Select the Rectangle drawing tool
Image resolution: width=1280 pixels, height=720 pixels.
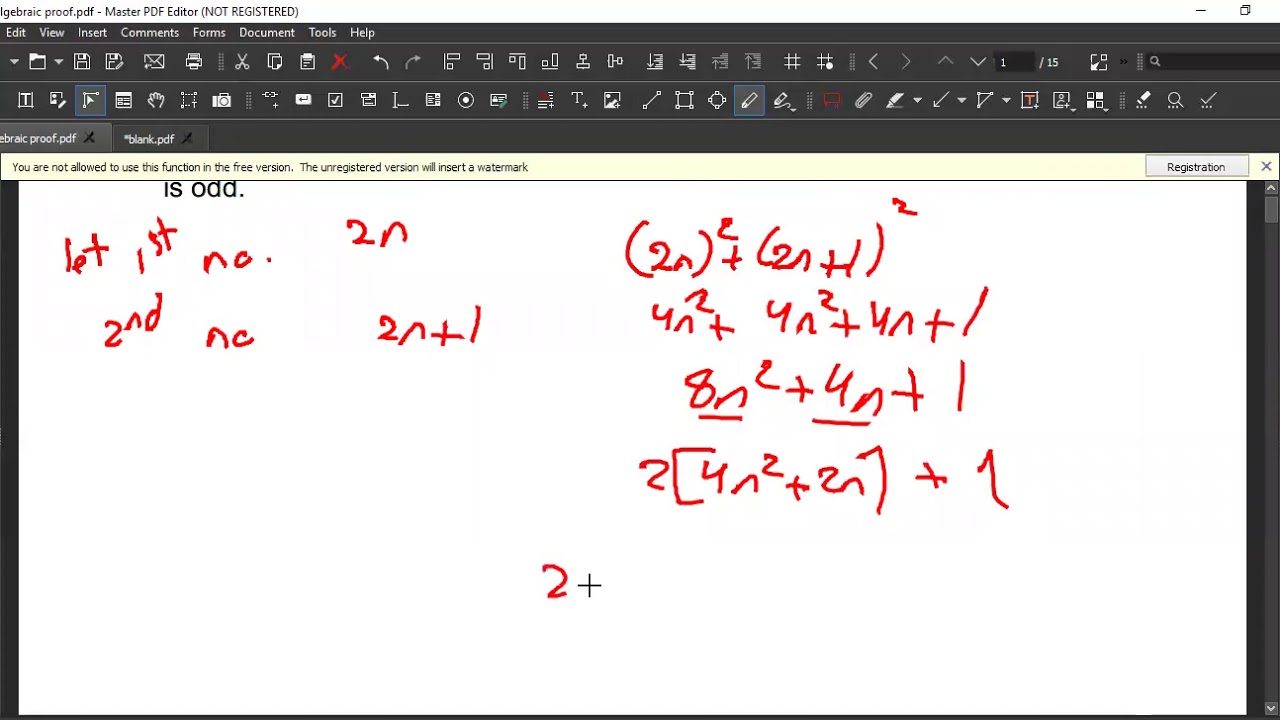pyautogui.click(x=684, y=100)
